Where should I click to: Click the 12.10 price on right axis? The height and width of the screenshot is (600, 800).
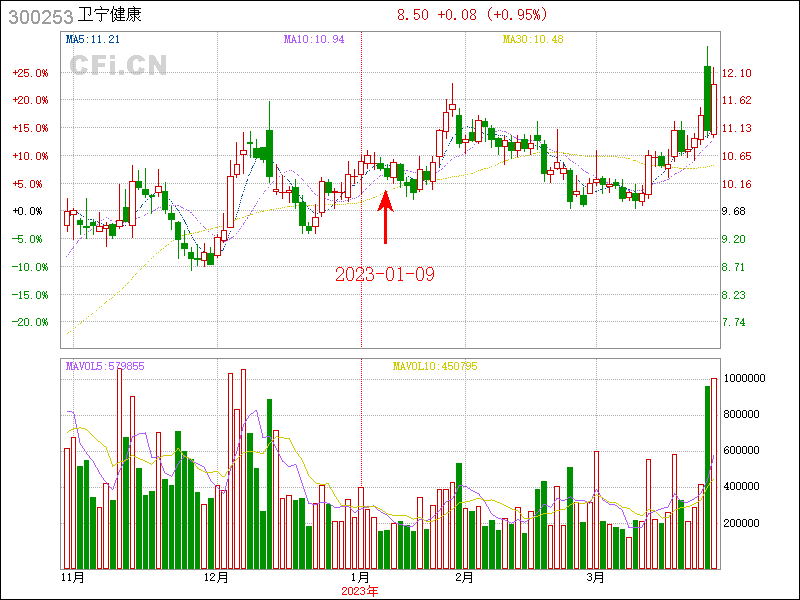click(x=737, y=74)
